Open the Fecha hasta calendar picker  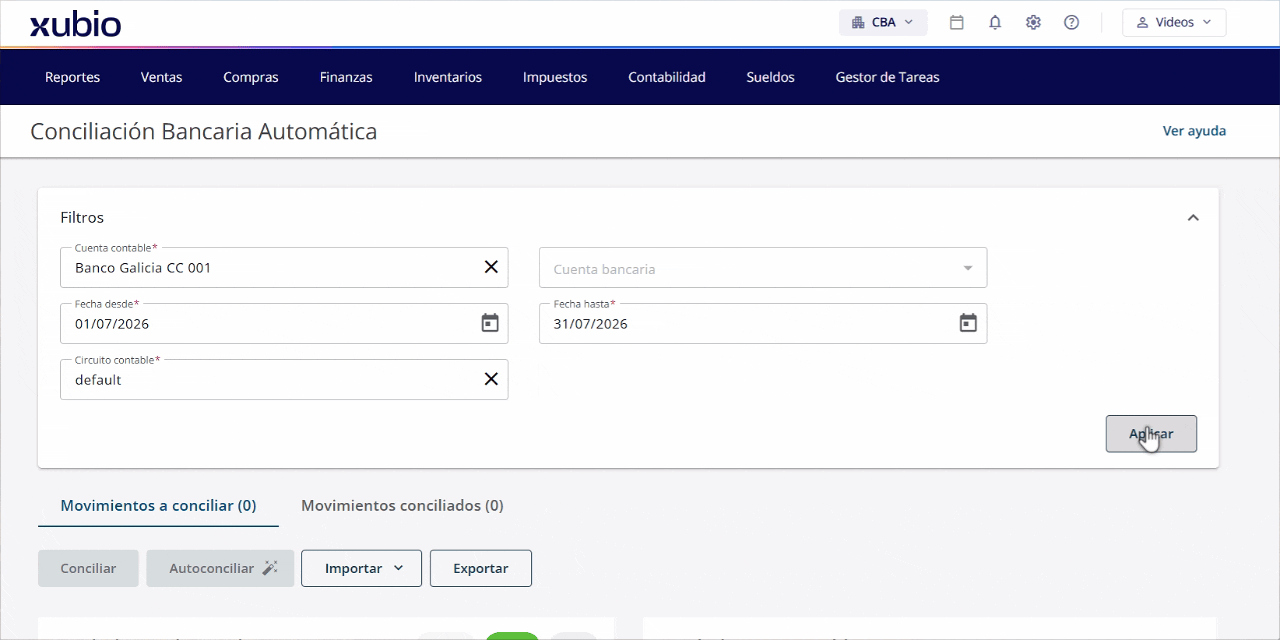968,323
